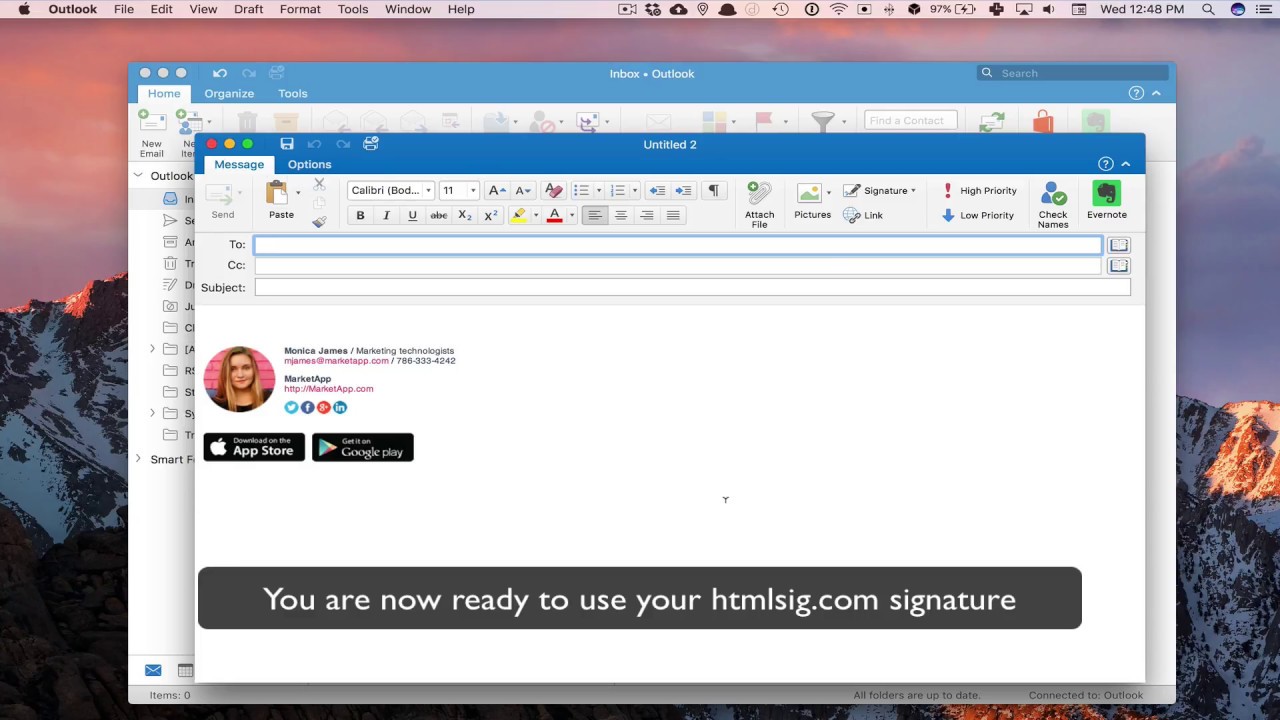
Task: Open address book beside To field
Action: click(1118, 245)
